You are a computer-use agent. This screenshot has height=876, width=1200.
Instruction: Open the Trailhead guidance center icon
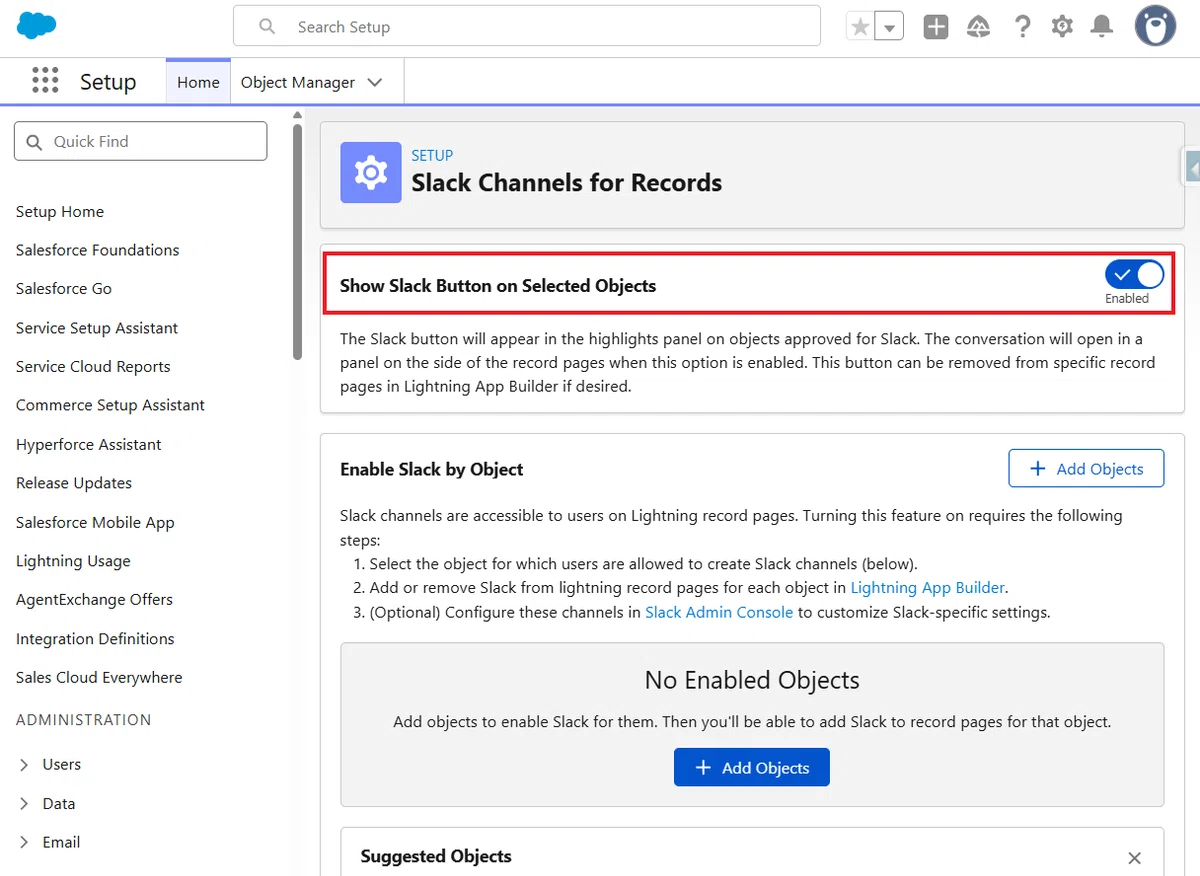[979, 27]
